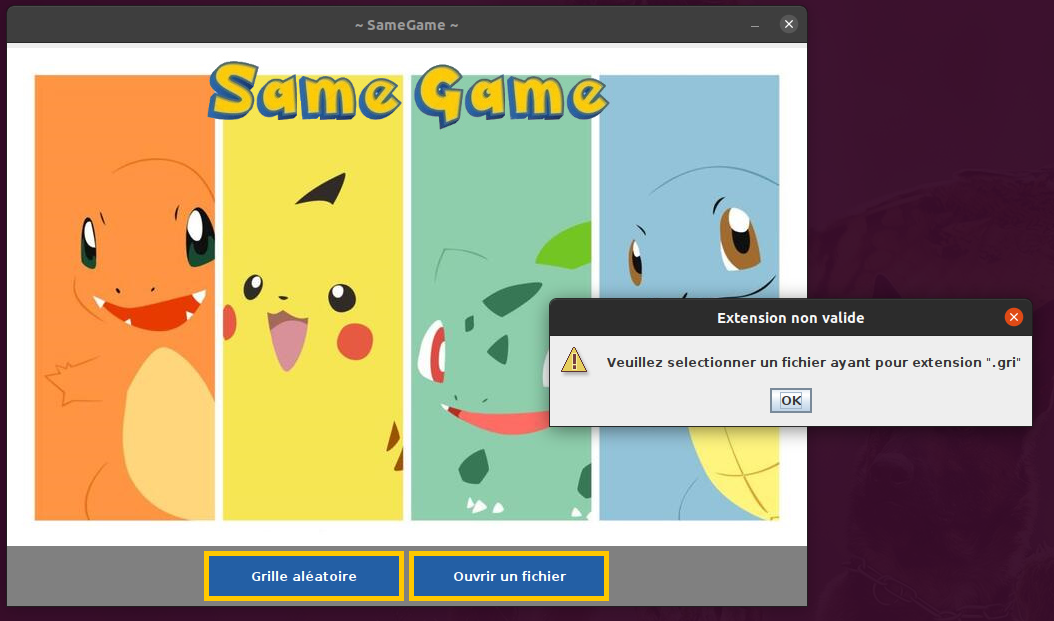Viewport: 1054px width, 621px height.
Task: Click the 'Extension non valide' title bar
Action: [x=790, y=318]
